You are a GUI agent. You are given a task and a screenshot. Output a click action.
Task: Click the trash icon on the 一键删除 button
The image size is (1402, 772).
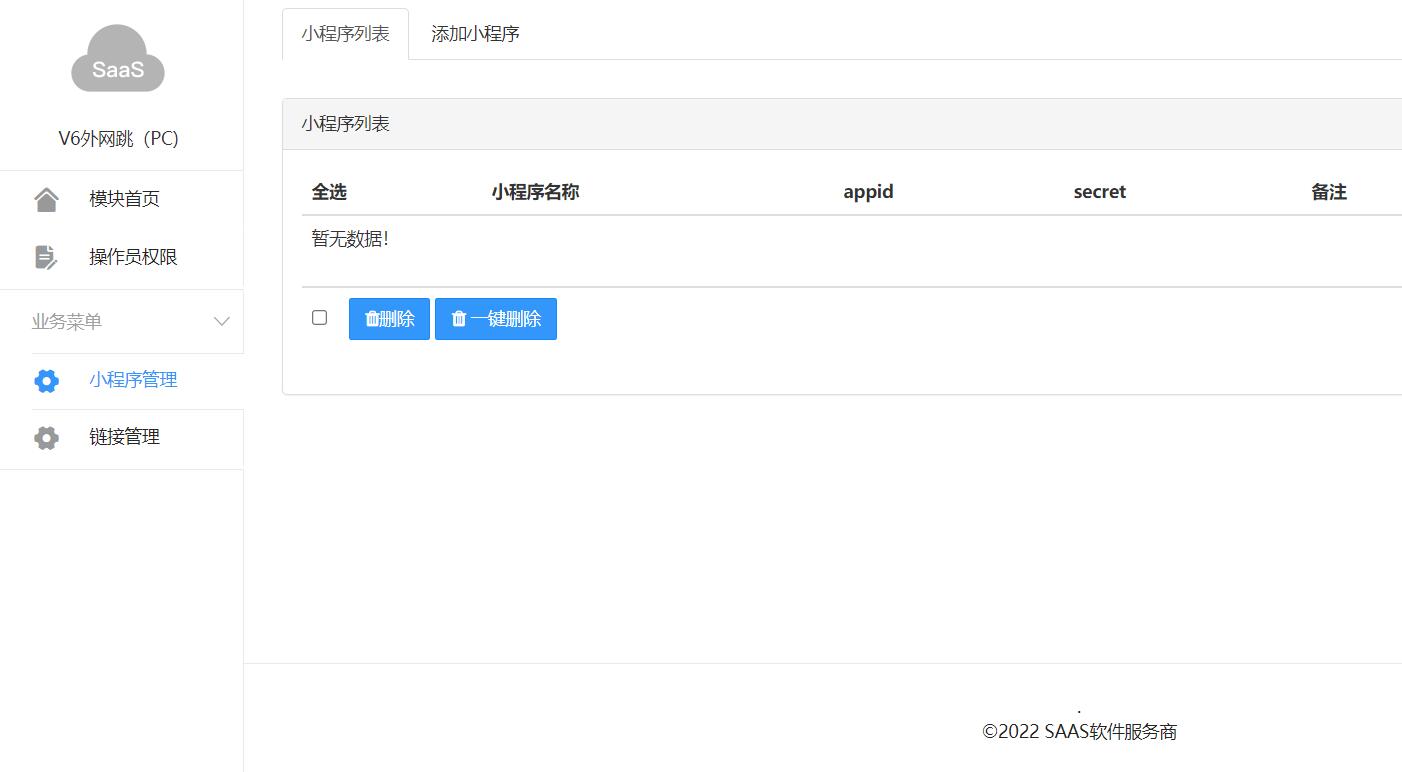(459, 319)
